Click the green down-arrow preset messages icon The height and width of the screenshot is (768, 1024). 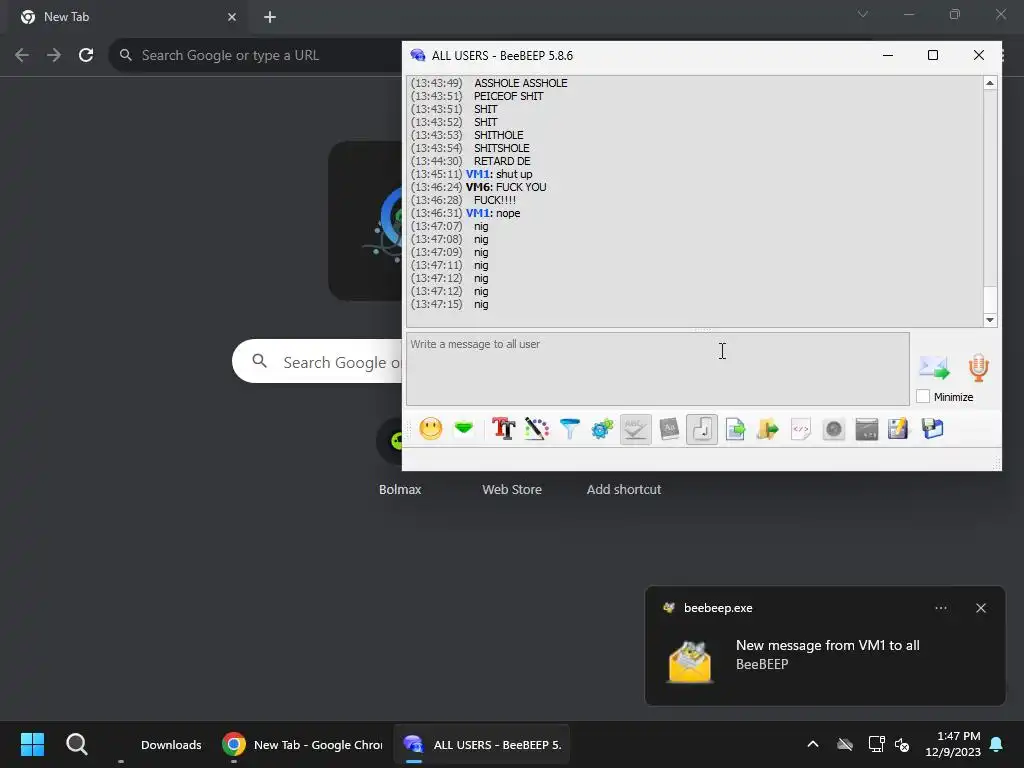click(464, 429)
